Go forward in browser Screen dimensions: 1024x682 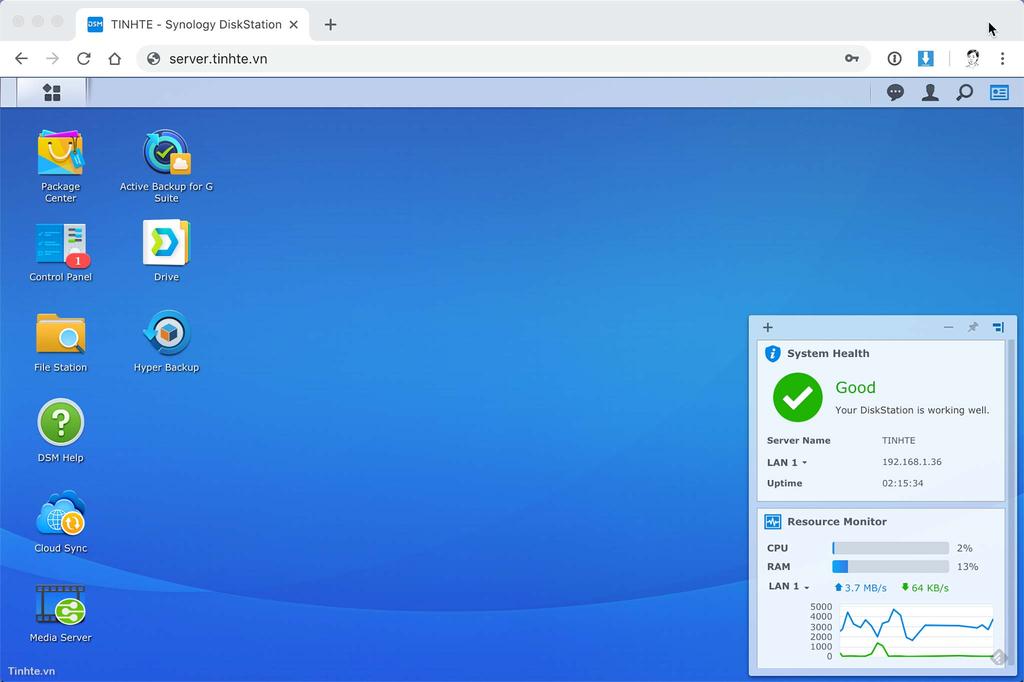pyautogui.click(x=52, y=59)
